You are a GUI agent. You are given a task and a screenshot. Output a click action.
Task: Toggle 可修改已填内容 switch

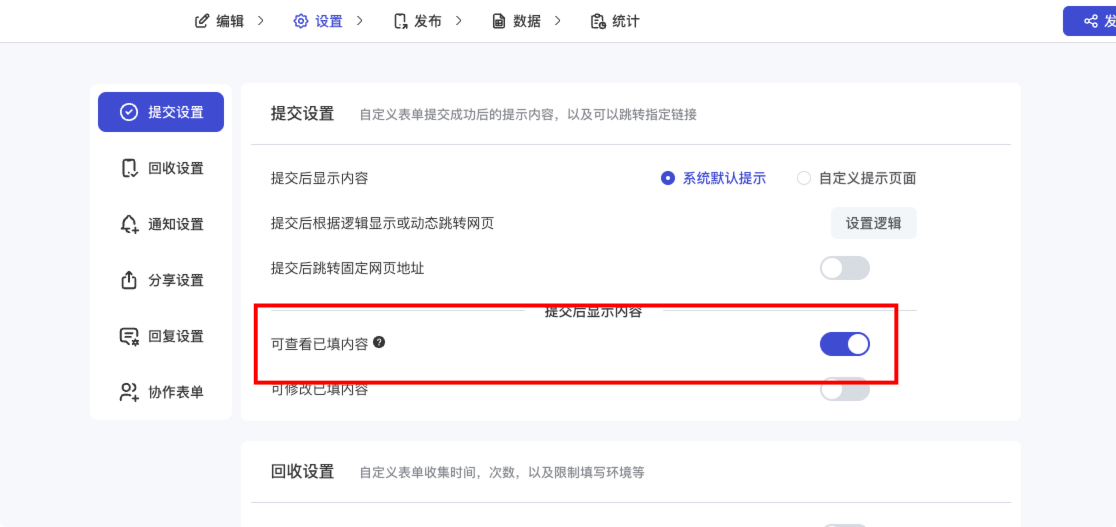[845, 390]
